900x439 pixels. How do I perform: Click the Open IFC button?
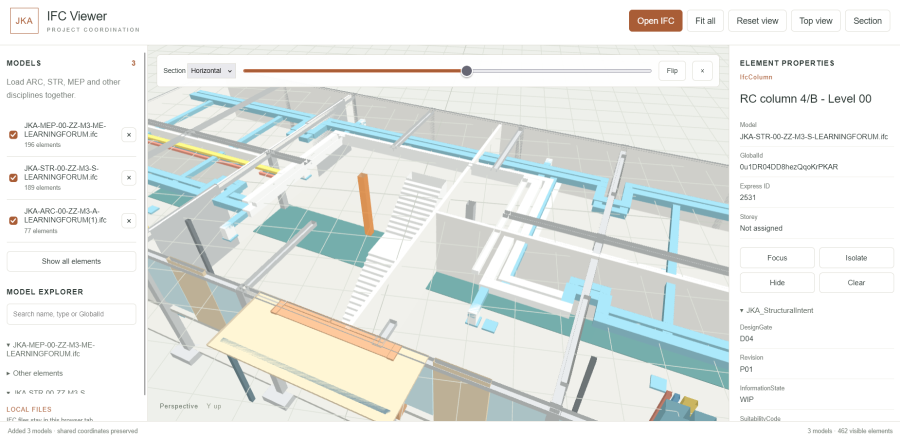click(655, 21)
